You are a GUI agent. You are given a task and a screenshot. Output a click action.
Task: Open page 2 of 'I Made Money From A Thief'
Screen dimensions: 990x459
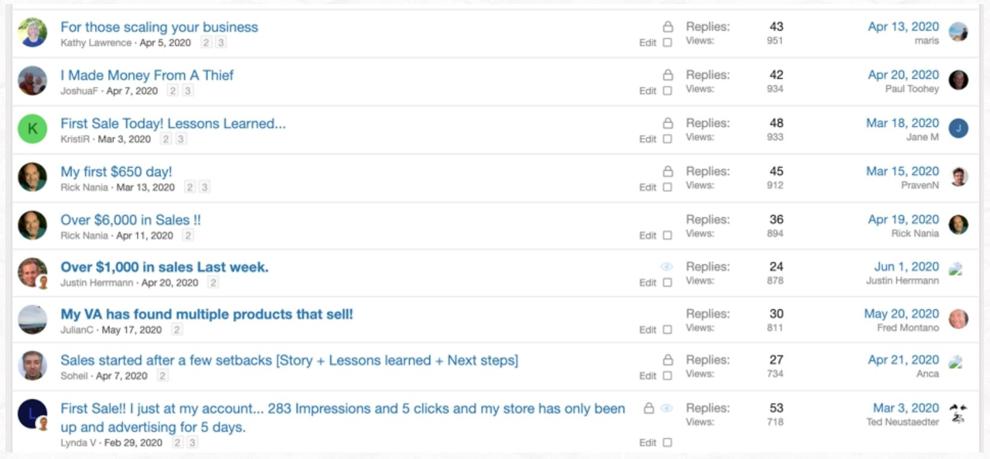pyautogui.click(x=172, y=91)
